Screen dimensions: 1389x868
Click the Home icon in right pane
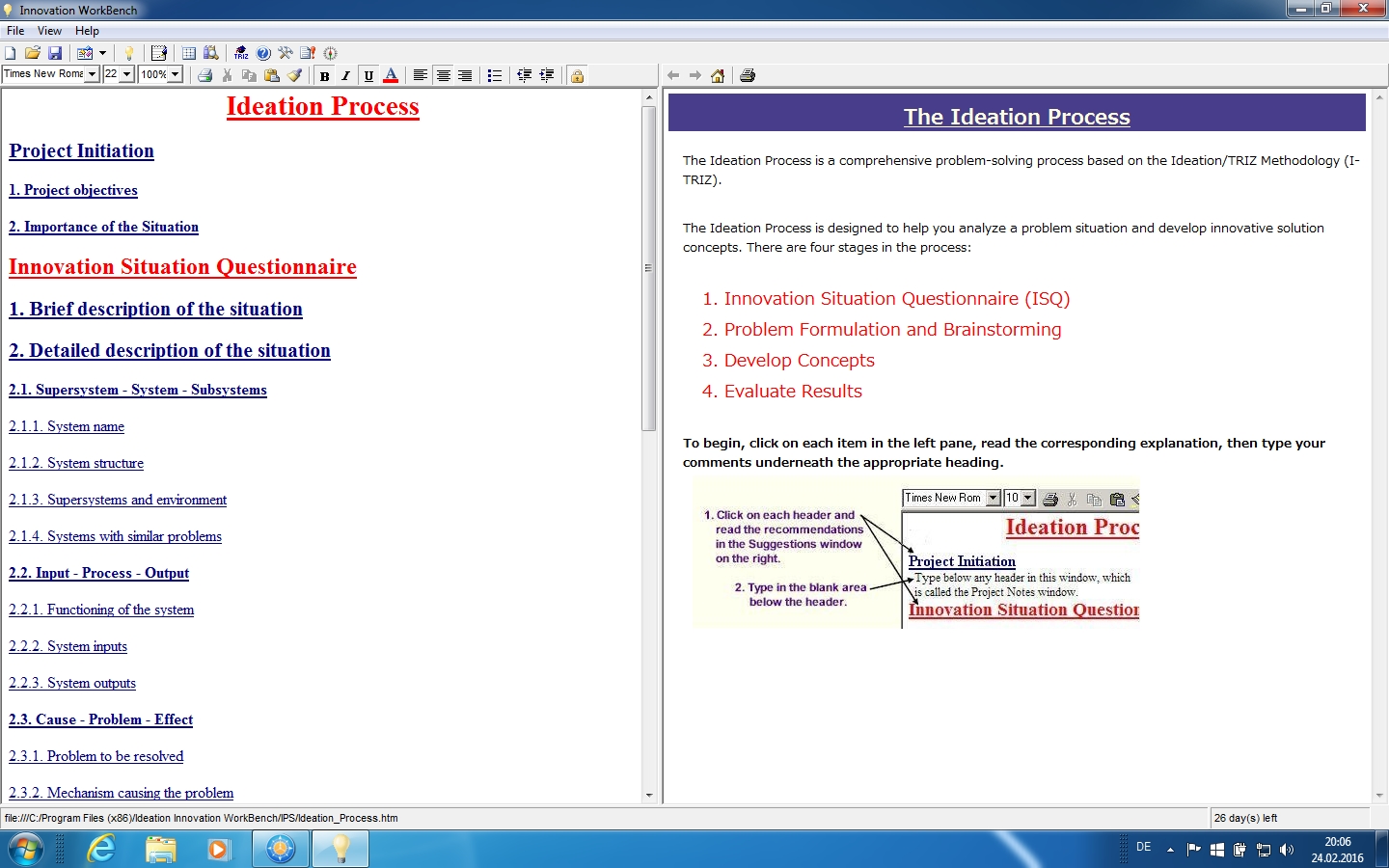[x=718, y=75]
